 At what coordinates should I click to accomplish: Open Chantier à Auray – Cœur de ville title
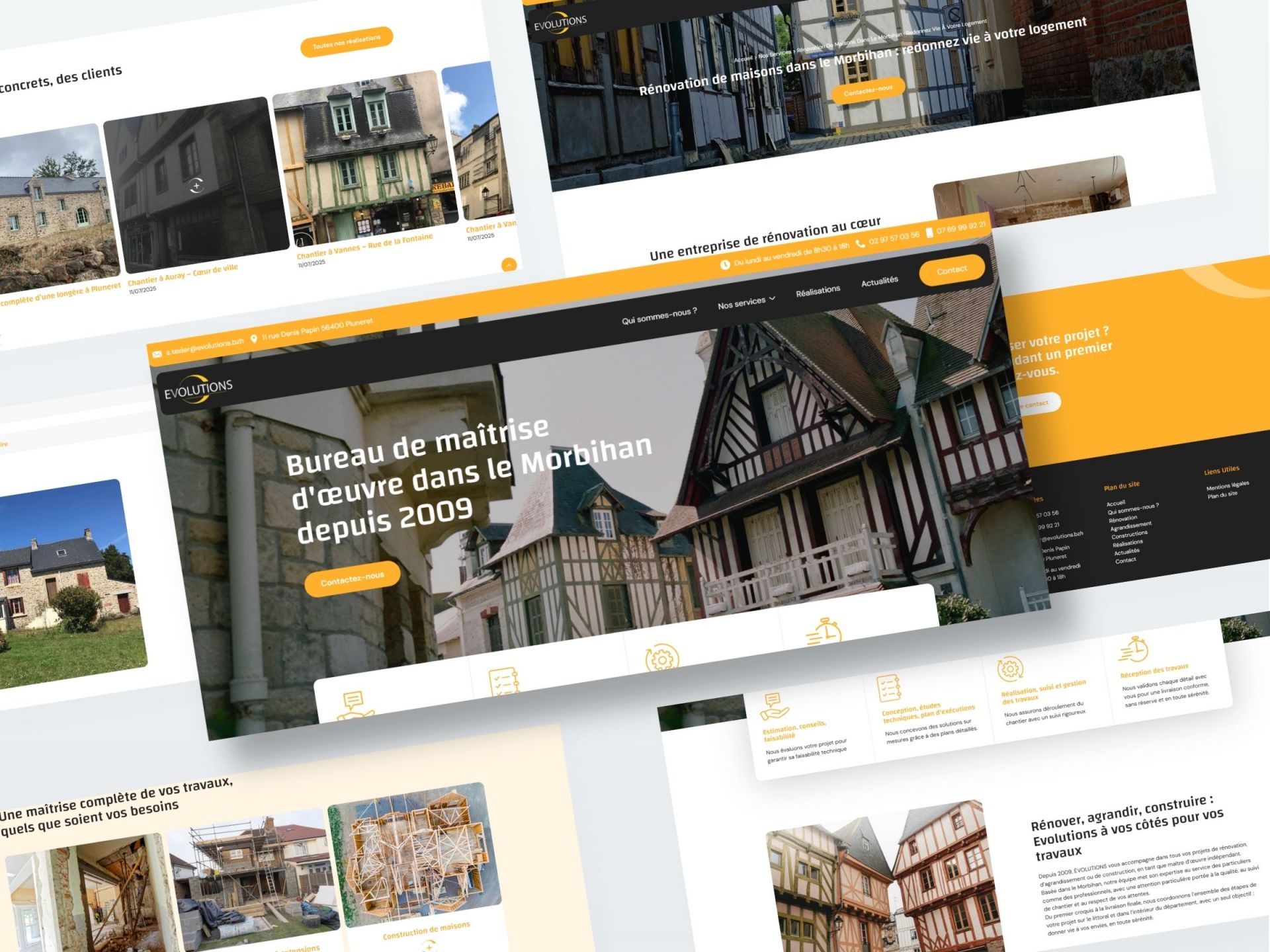(183, 275)
